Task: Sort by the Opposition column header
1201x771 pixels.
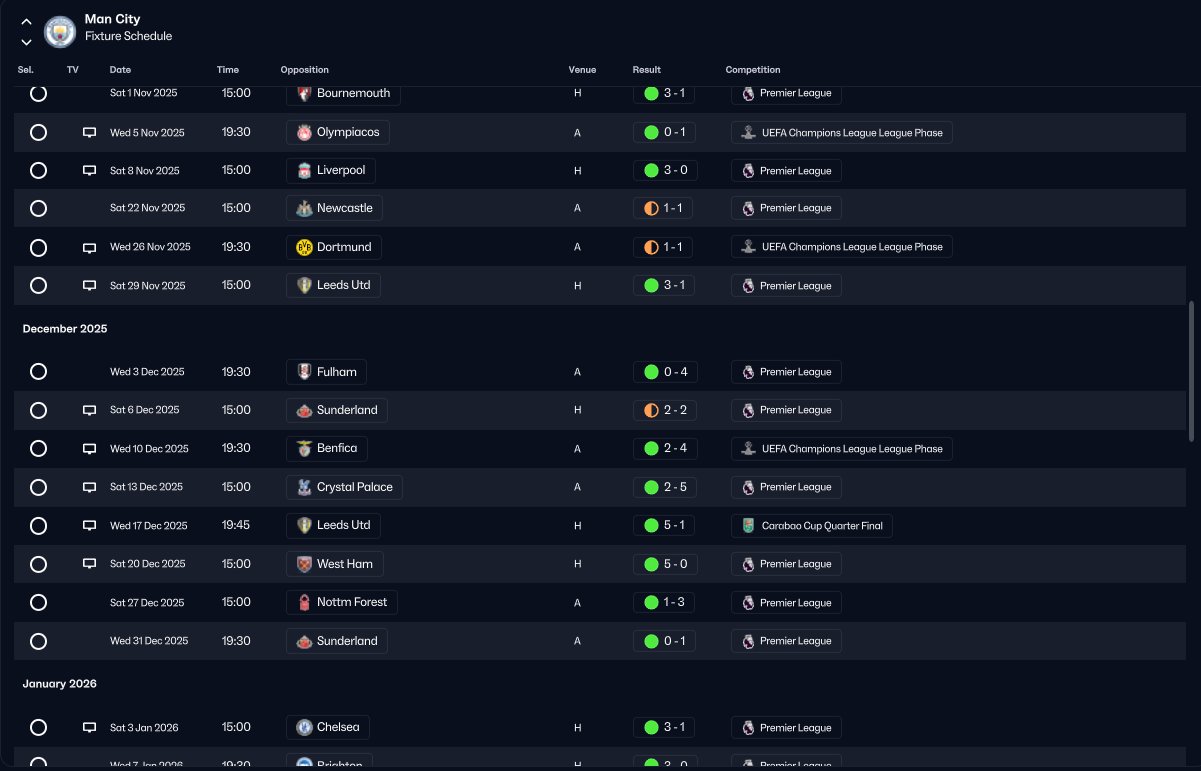Action: point(304,70)
